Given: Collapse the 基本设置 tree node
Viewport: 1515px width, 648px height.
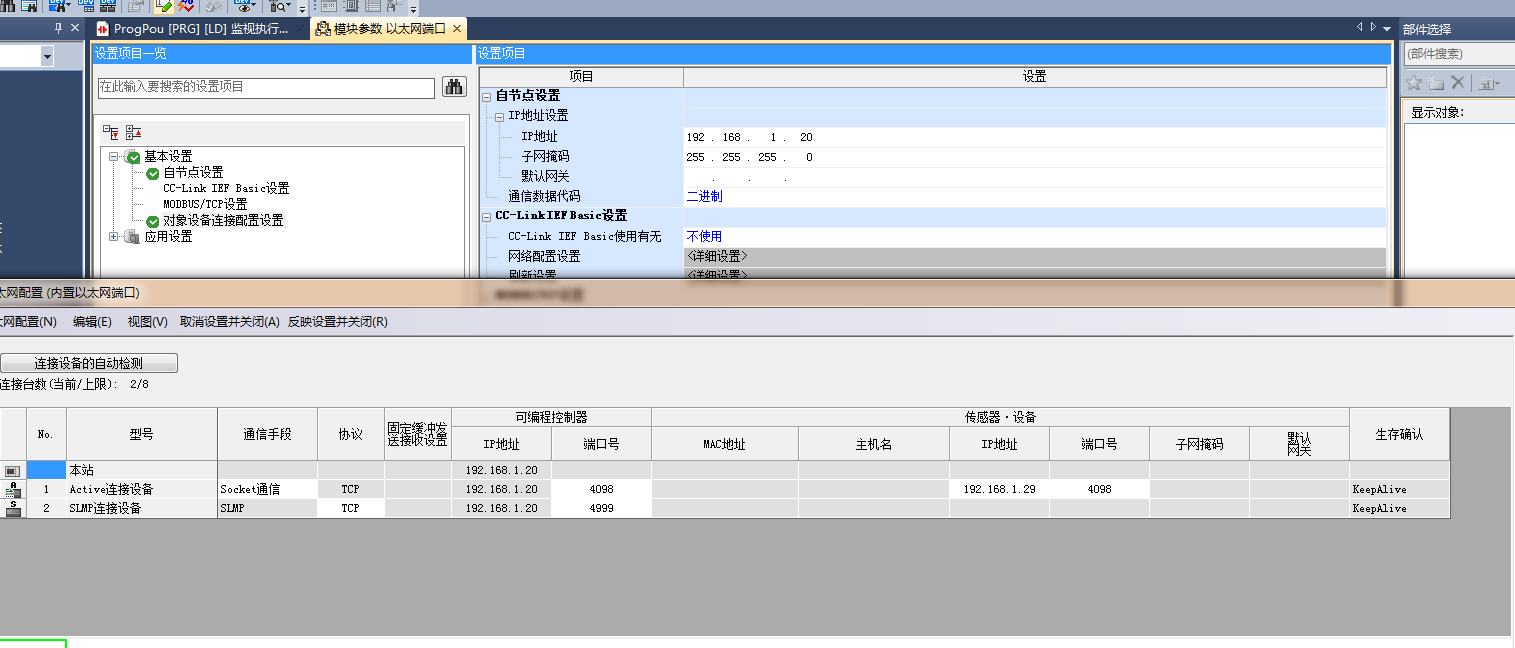Looking at the screenshot, I should (x=114, y=157).
